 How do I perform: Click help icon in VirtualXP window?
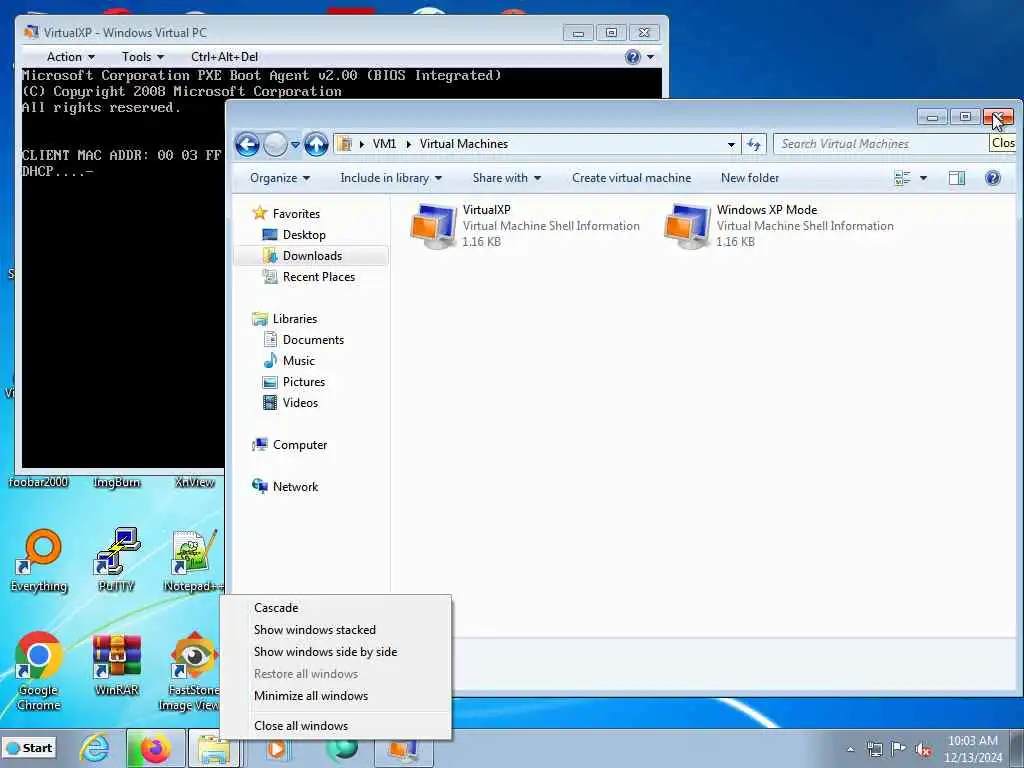(633, 57)
